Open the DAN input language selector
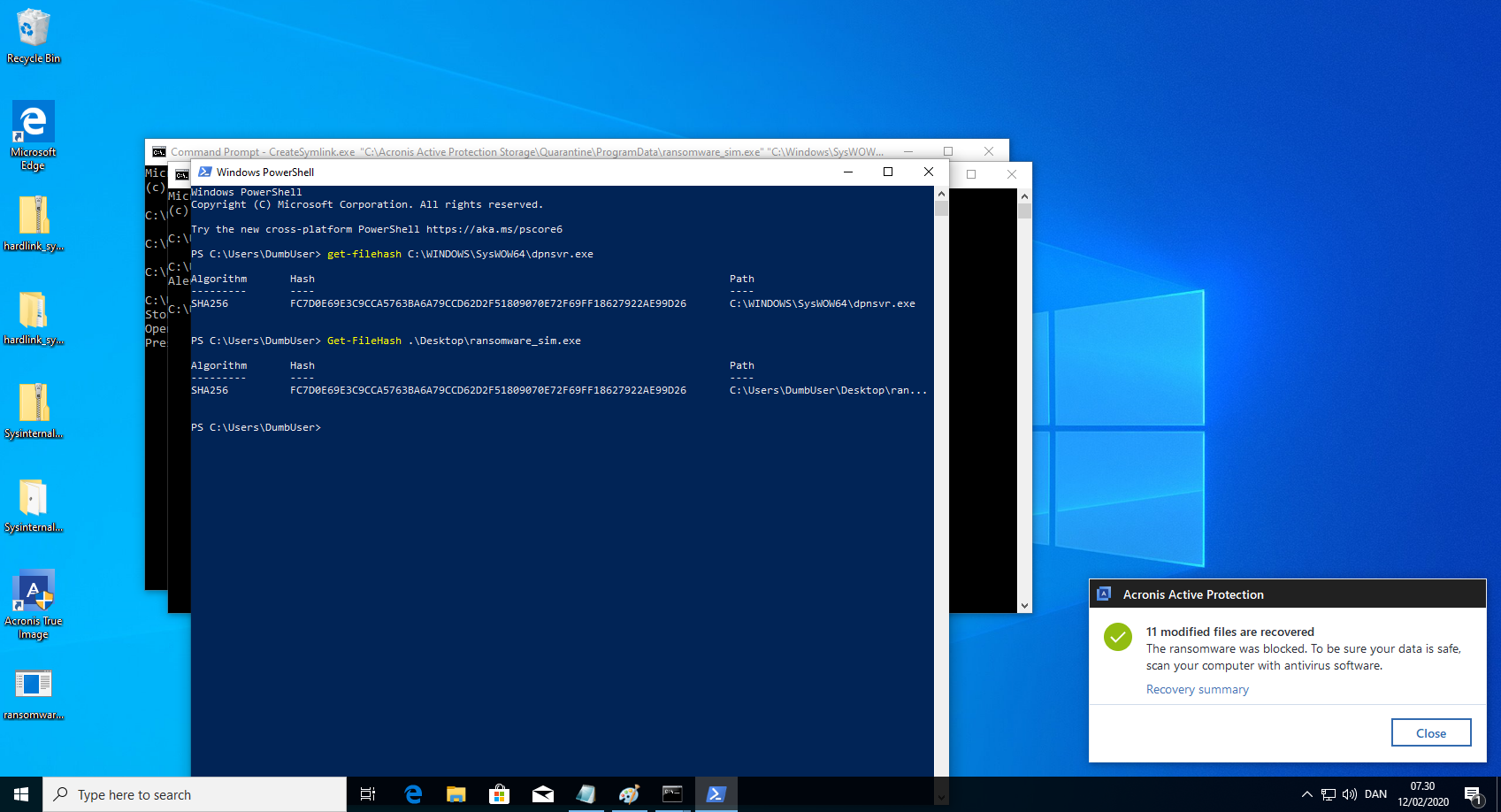 coord(1375,794)
